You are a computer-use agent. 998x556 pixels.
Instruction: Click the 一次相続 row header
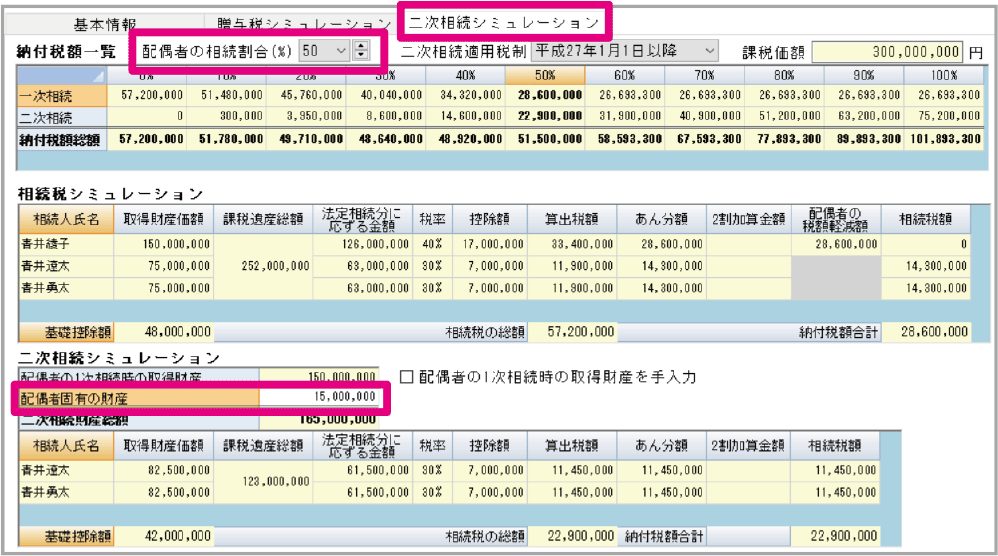61,95
